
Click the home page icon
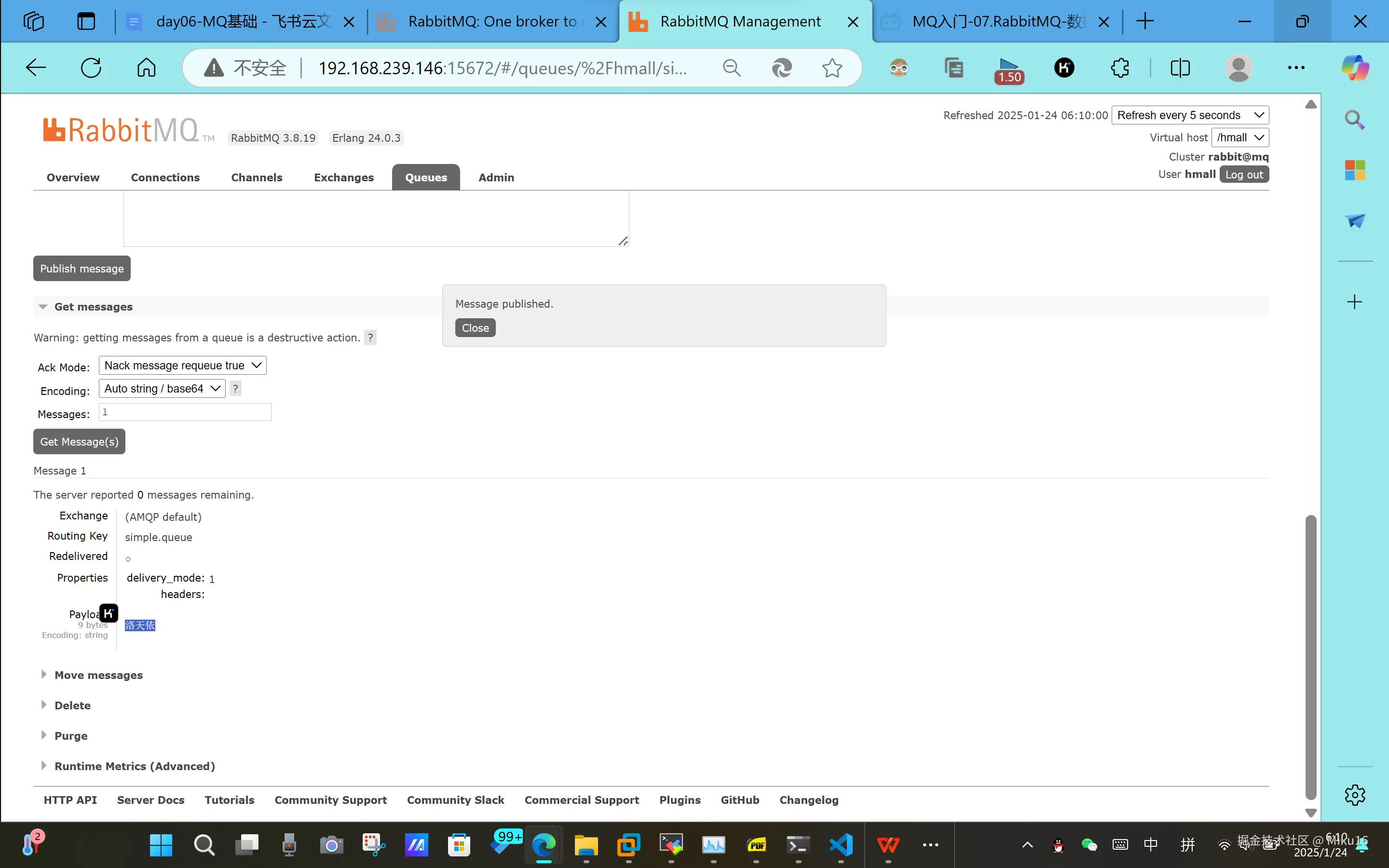pos(146,68)
